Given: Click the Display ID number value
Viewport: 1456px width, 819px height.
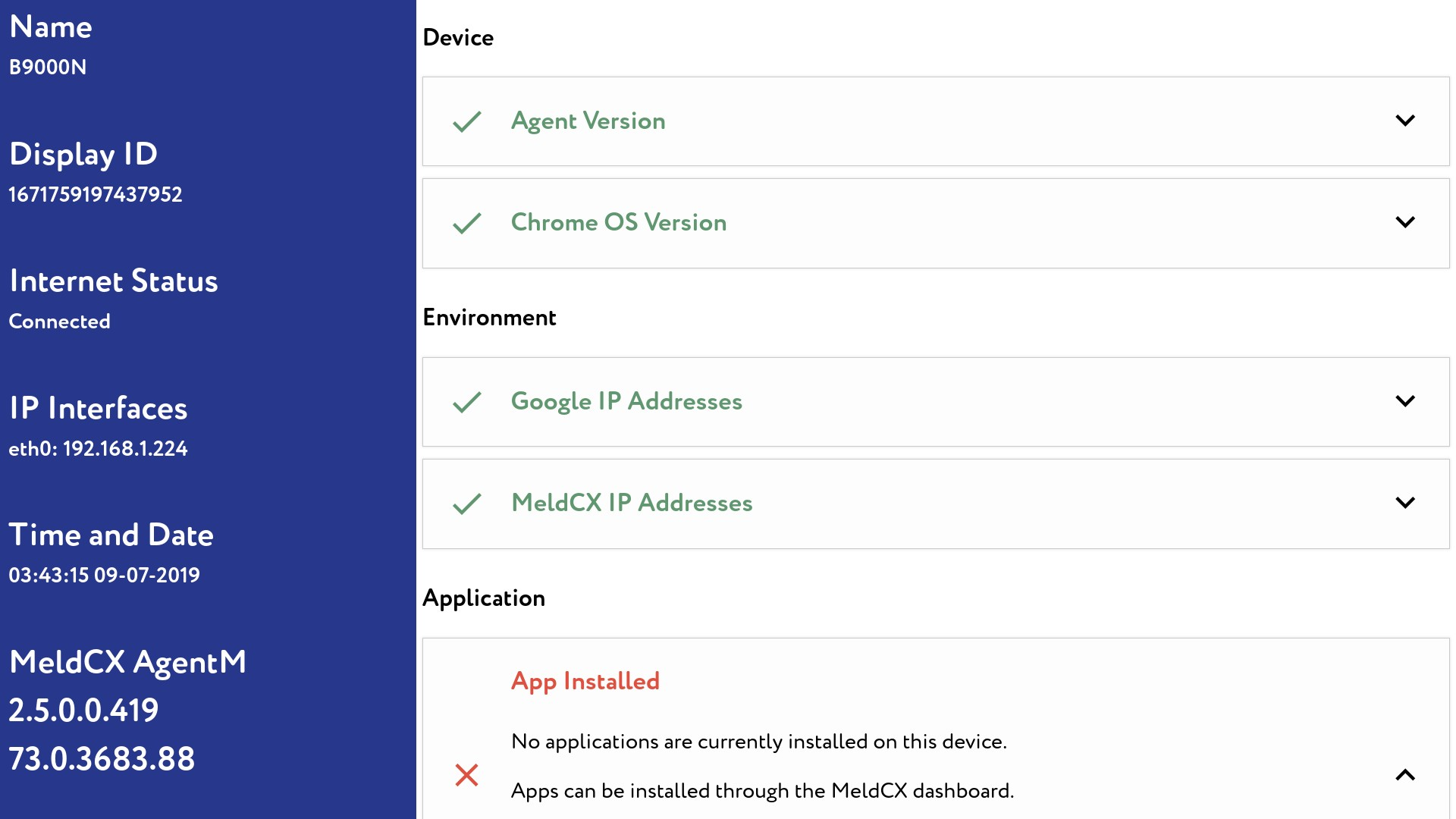Looking at the screenshot, I should [x=96, y=195].
